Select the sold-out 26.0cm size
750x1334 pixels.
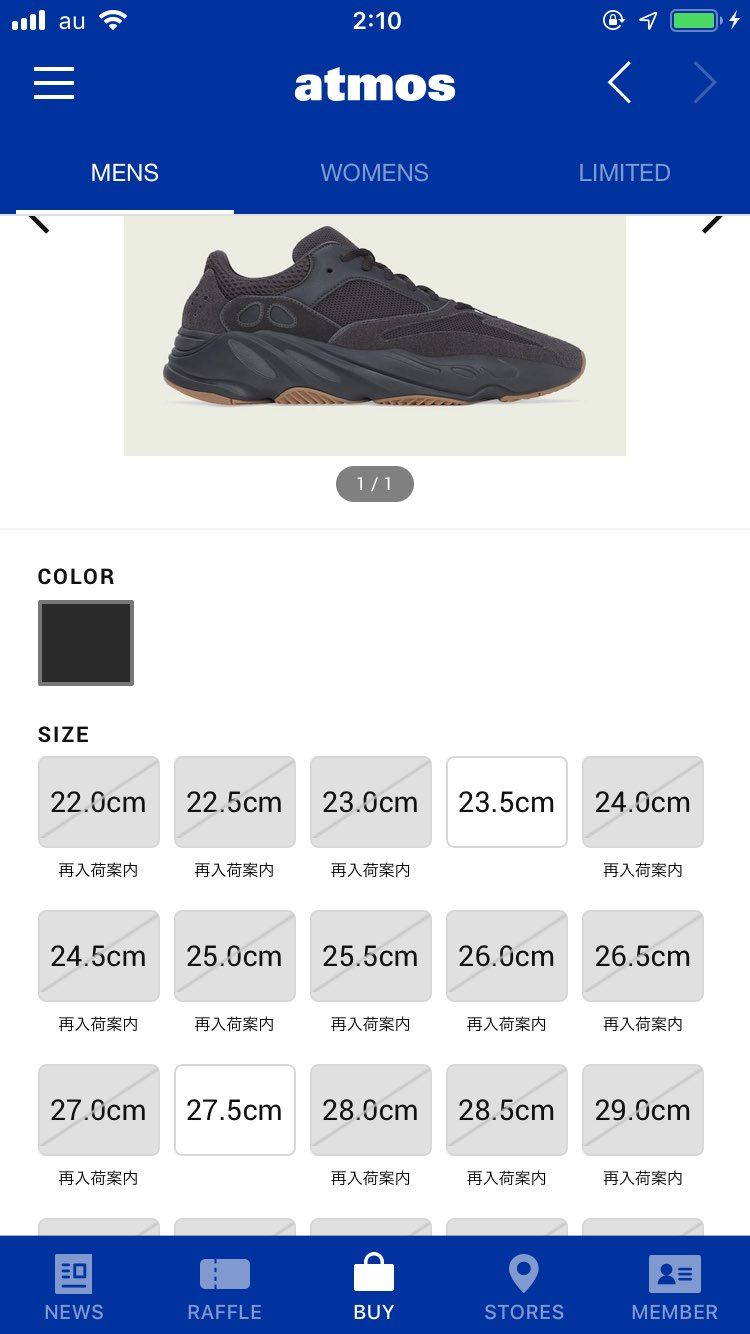pos(507,956)
